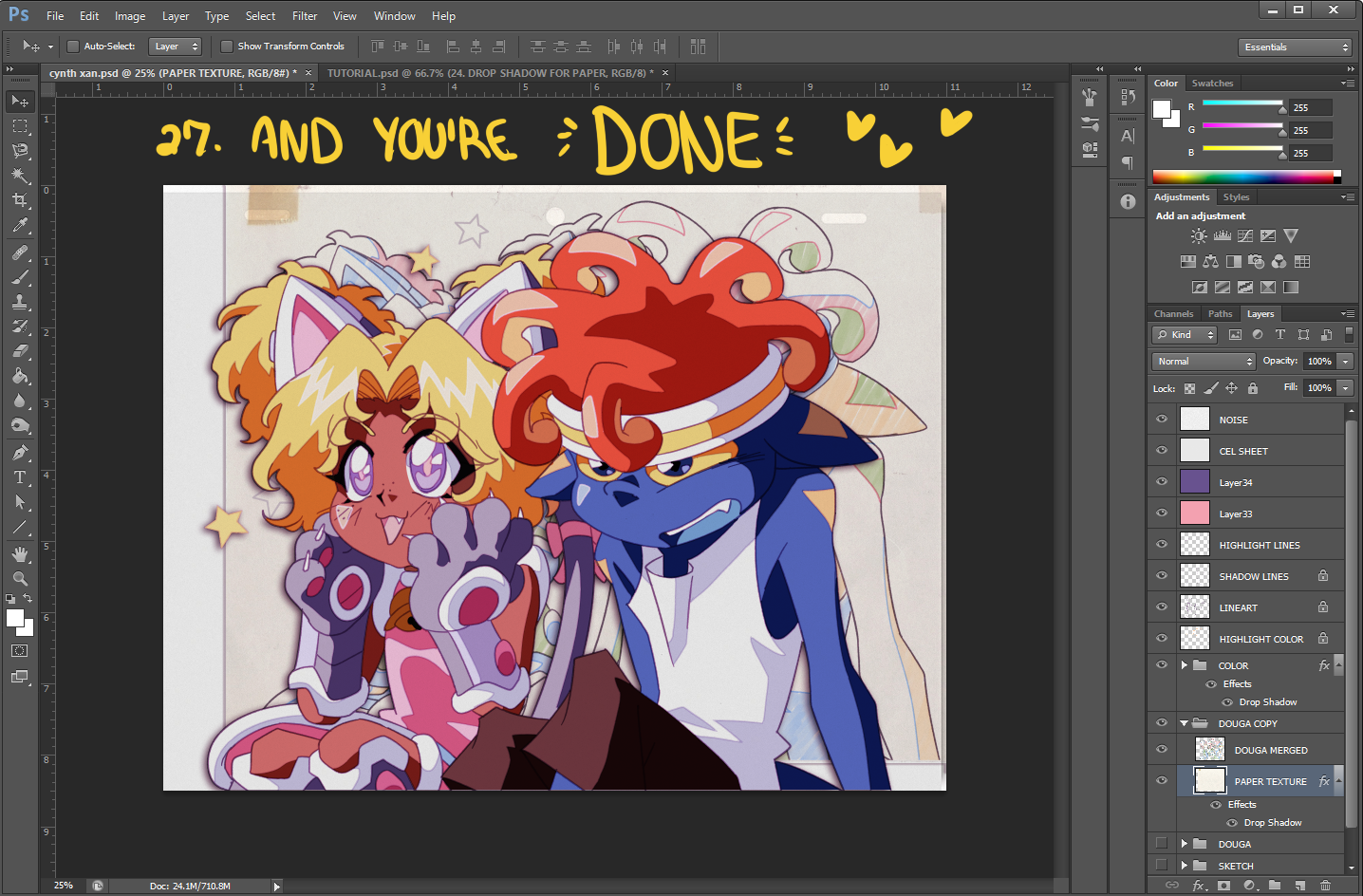This screenshot has height=896, width=1363.
Task: Check Show Transform Controls option
Action: [x=227, y=47]
